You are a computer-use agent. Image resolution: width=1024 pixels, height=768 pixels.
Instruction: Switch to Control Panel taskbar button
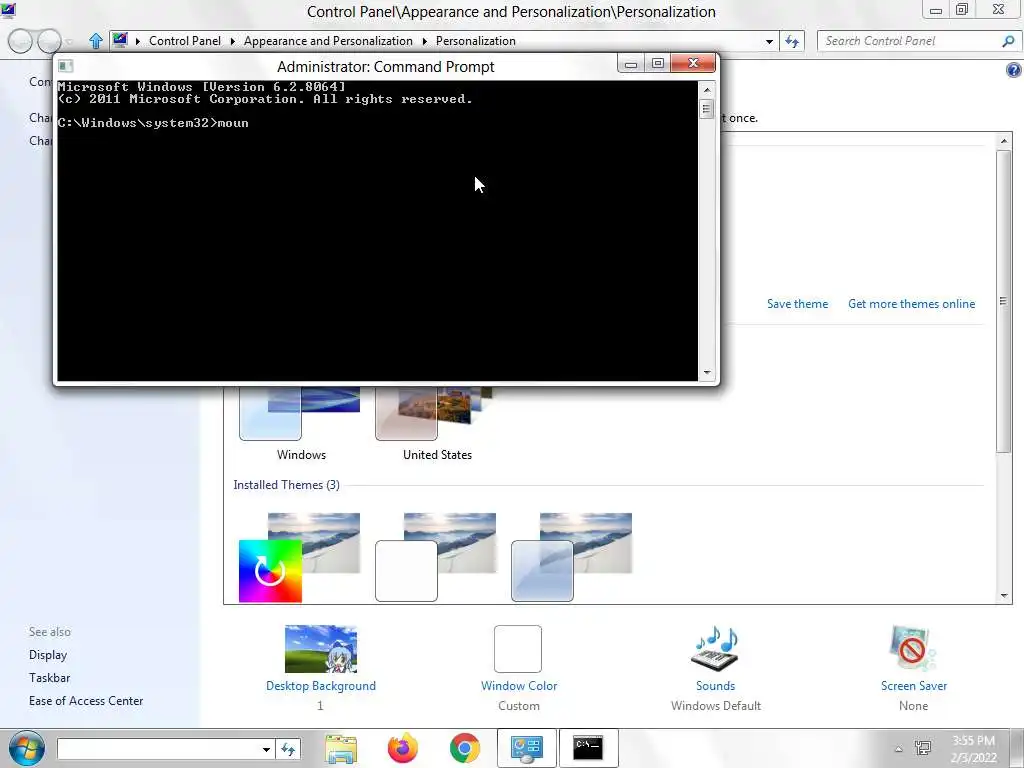coord(526,748)
